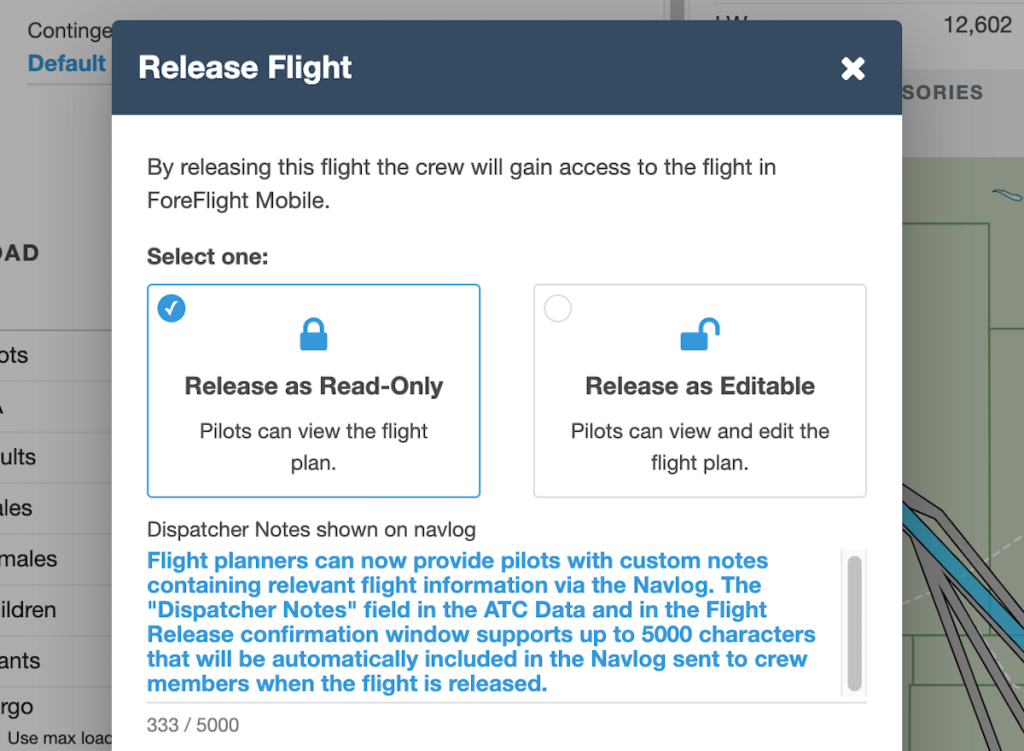Choose the Release as Editable card
1024x751 pixels.
[699, 390]
